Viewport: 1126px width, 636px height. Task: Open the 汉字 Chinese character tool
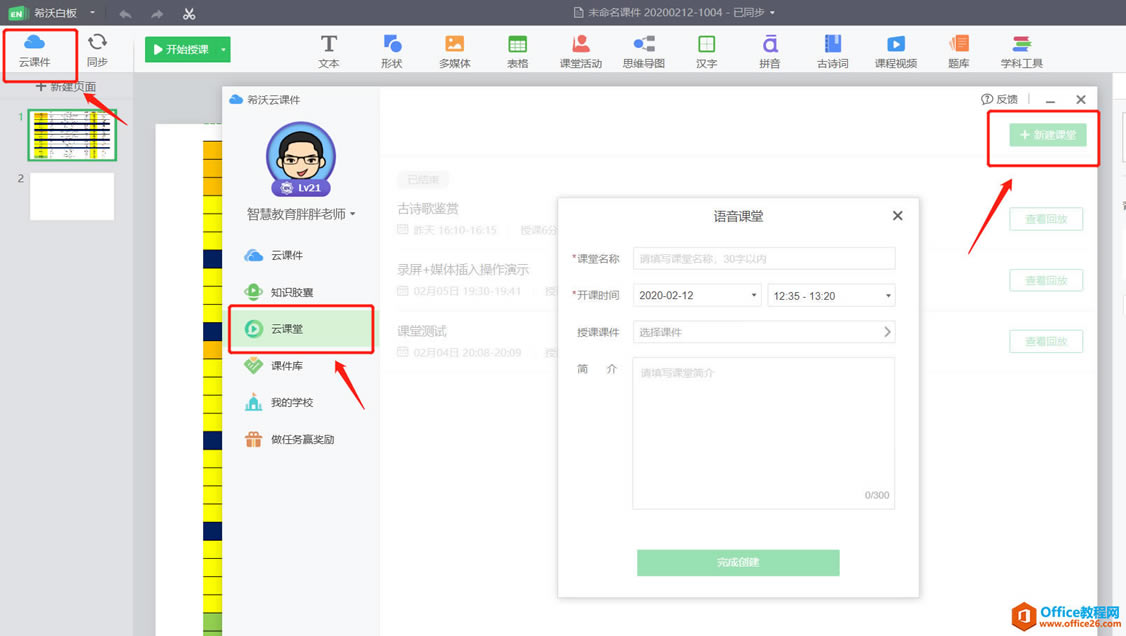pos(707,52)
